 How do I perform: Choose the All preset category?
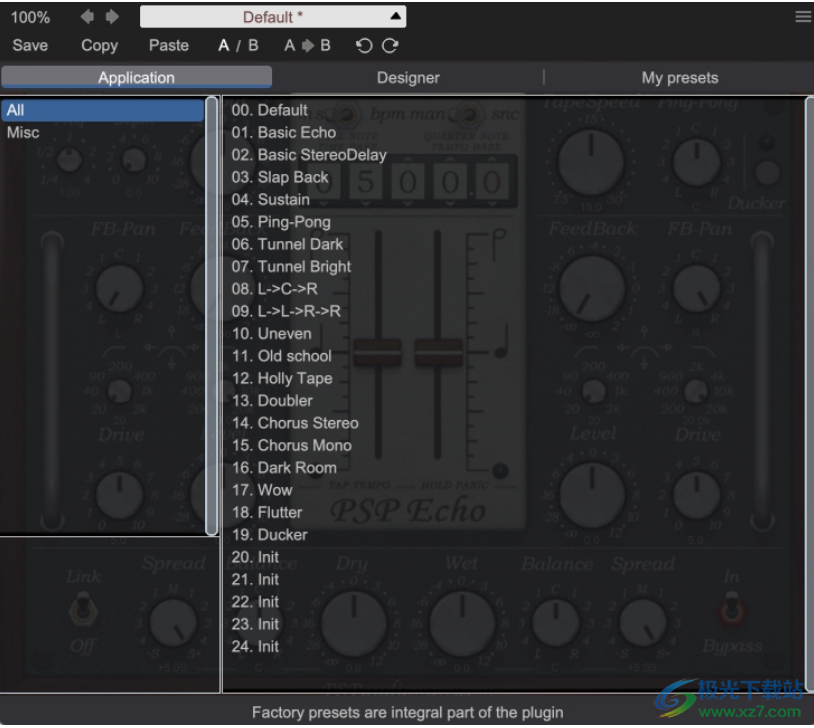[x=15, y=110]
